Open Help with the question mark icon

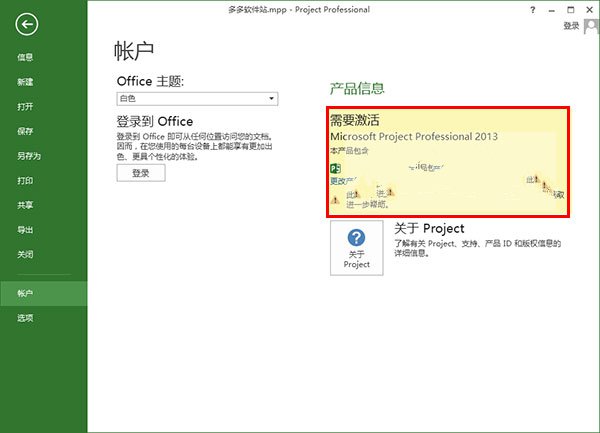click(x=533, y=10)
